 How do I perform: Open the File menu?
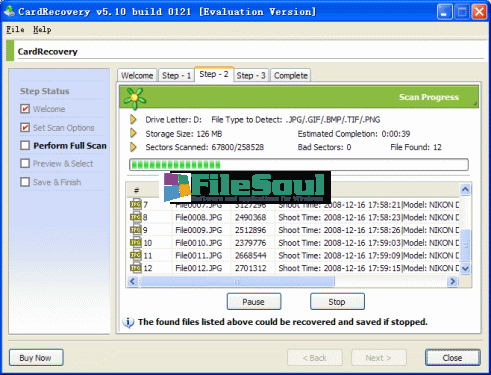pos(15,30)
